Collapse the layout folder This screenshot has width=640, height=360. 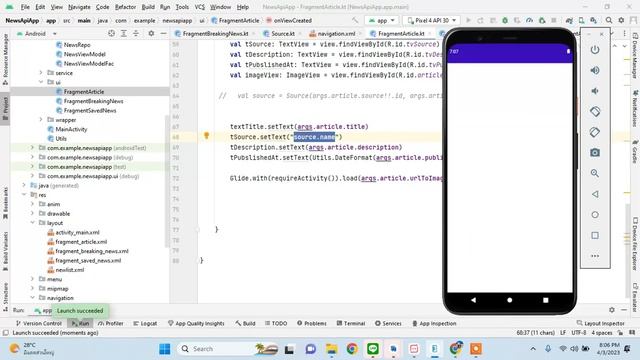pos(32,223)
